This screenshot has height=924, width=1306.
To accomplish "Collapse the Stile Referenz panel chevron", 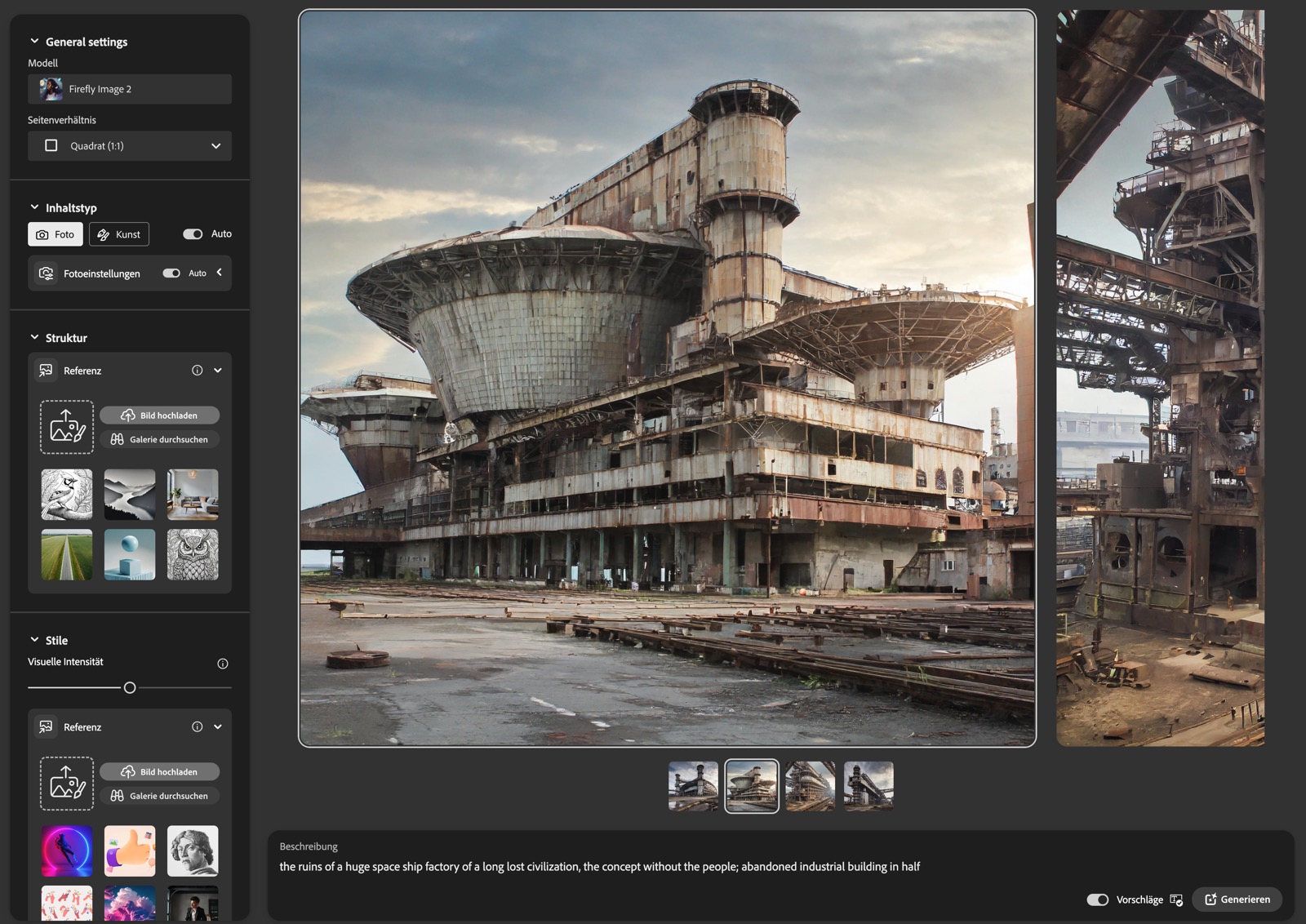I will 218,727.
